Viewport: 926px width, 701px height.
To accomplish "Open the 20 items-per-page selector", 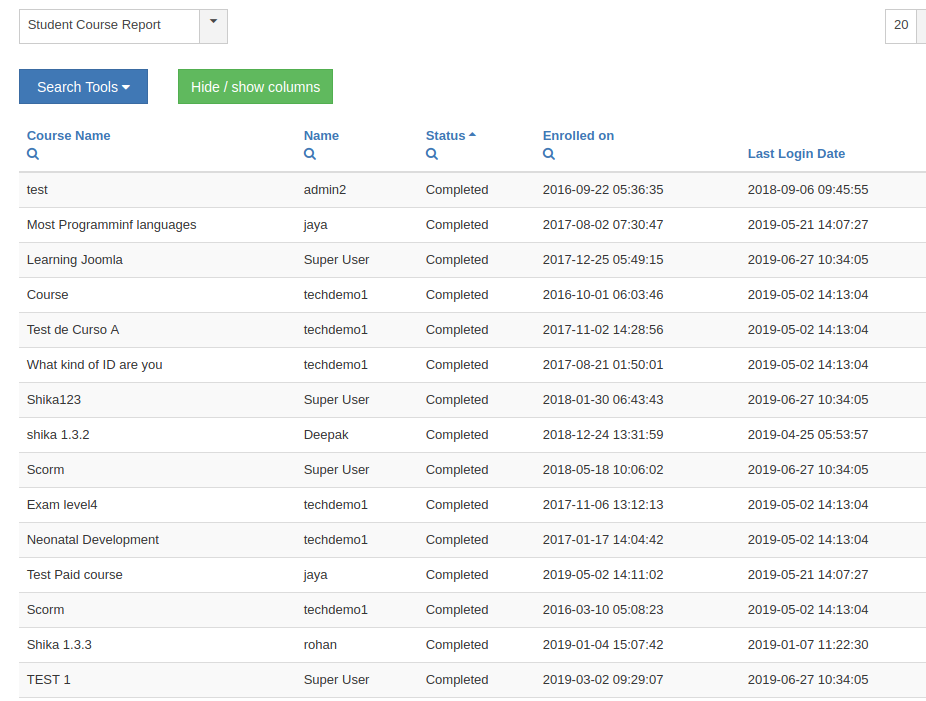I will click(x=903, y=25).
